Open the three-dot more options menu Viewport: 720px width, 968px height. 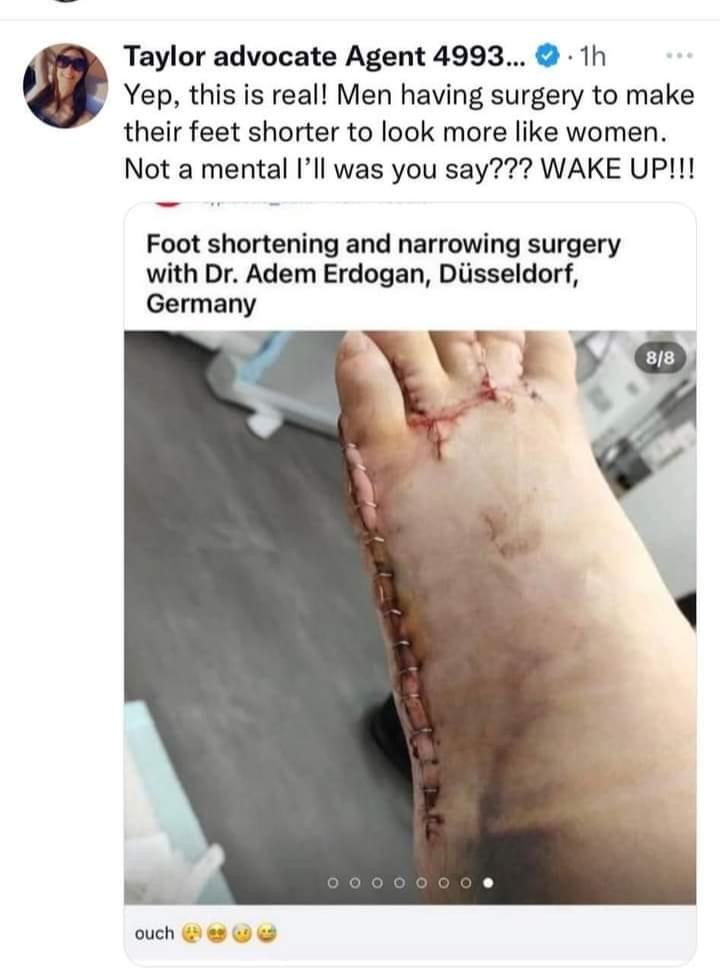pyautogui.click(x=680, y=56)
